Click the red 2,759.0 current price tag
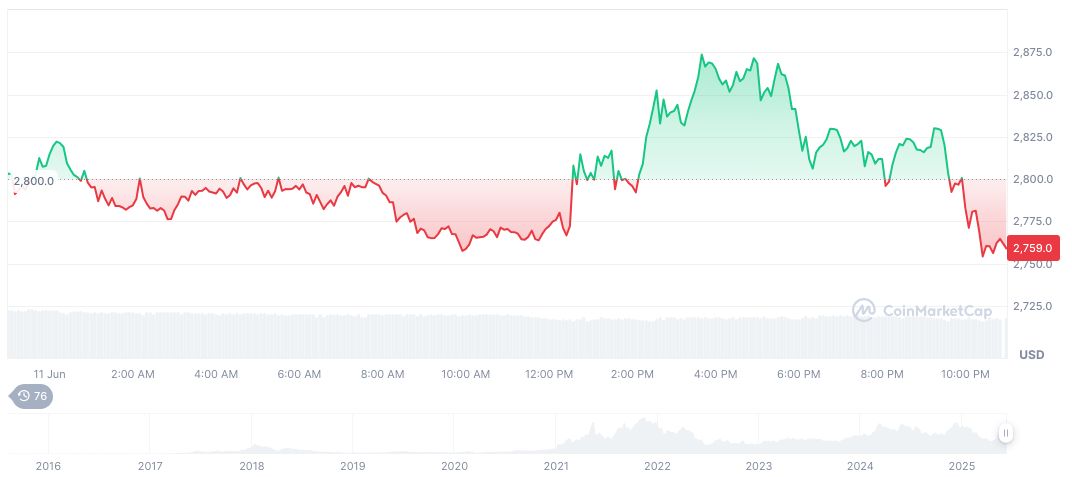1072x477 pixels. (1033, 247)
